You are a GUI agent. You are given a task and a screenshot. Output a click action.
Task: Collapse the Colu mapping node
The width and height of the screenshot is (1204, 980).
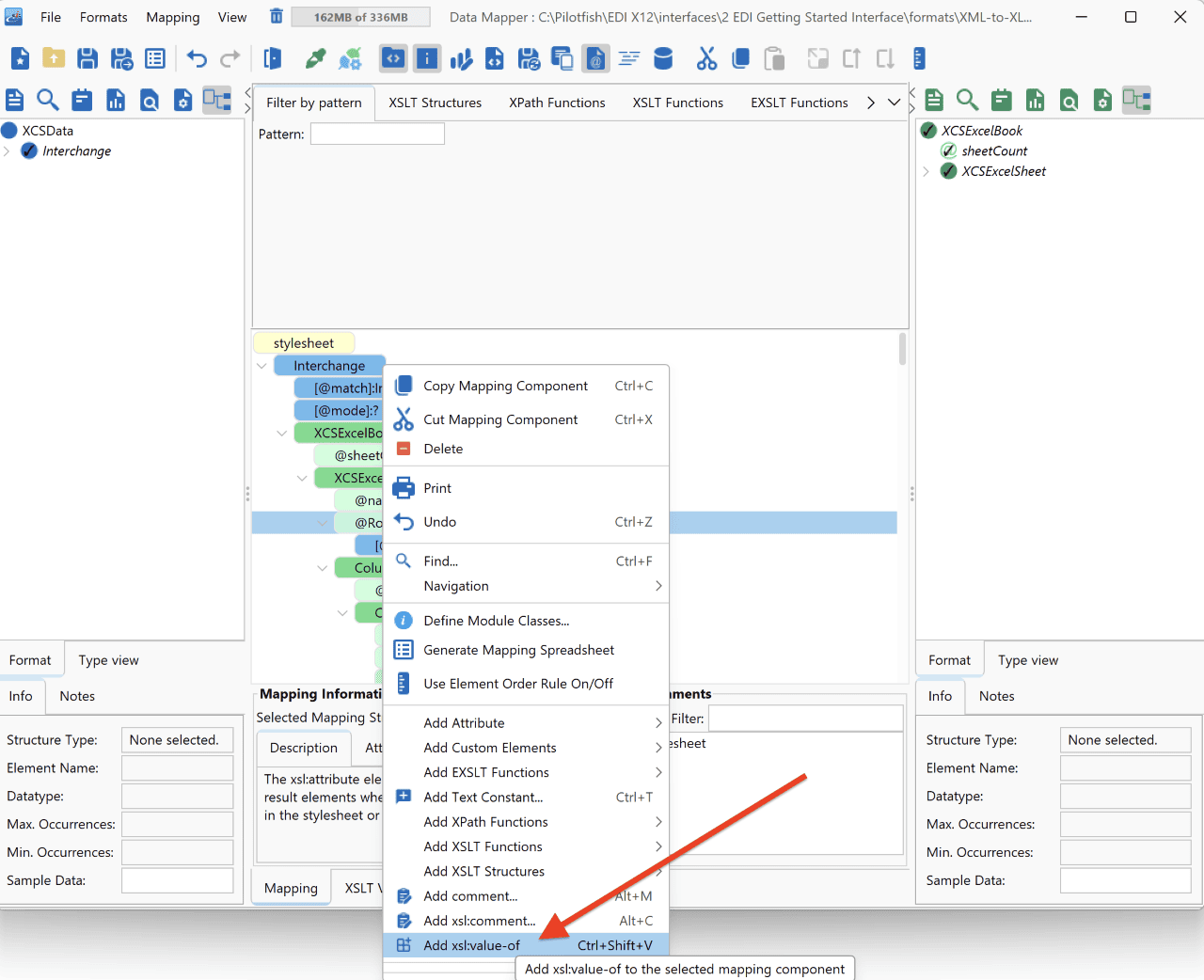click(323, 568)
